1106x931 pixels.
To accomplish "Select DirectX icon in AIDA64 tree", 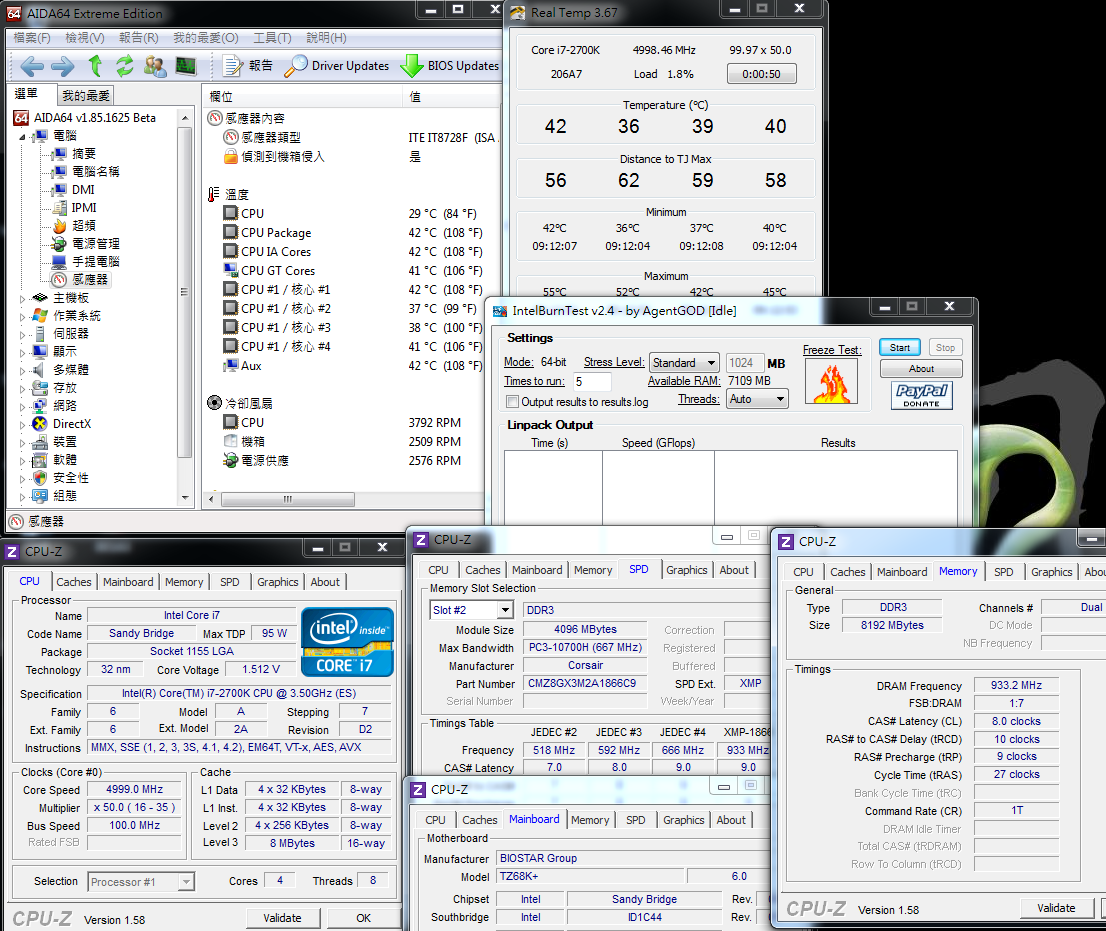I will coord(40,424).
